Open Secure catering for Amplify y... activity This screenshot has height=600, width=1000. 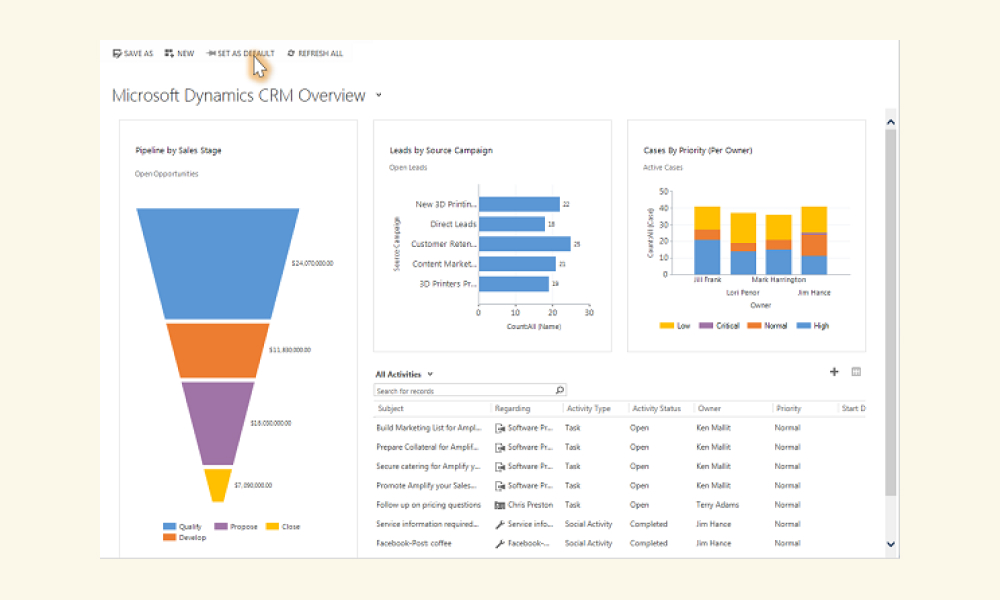click(x=428, y=466)
